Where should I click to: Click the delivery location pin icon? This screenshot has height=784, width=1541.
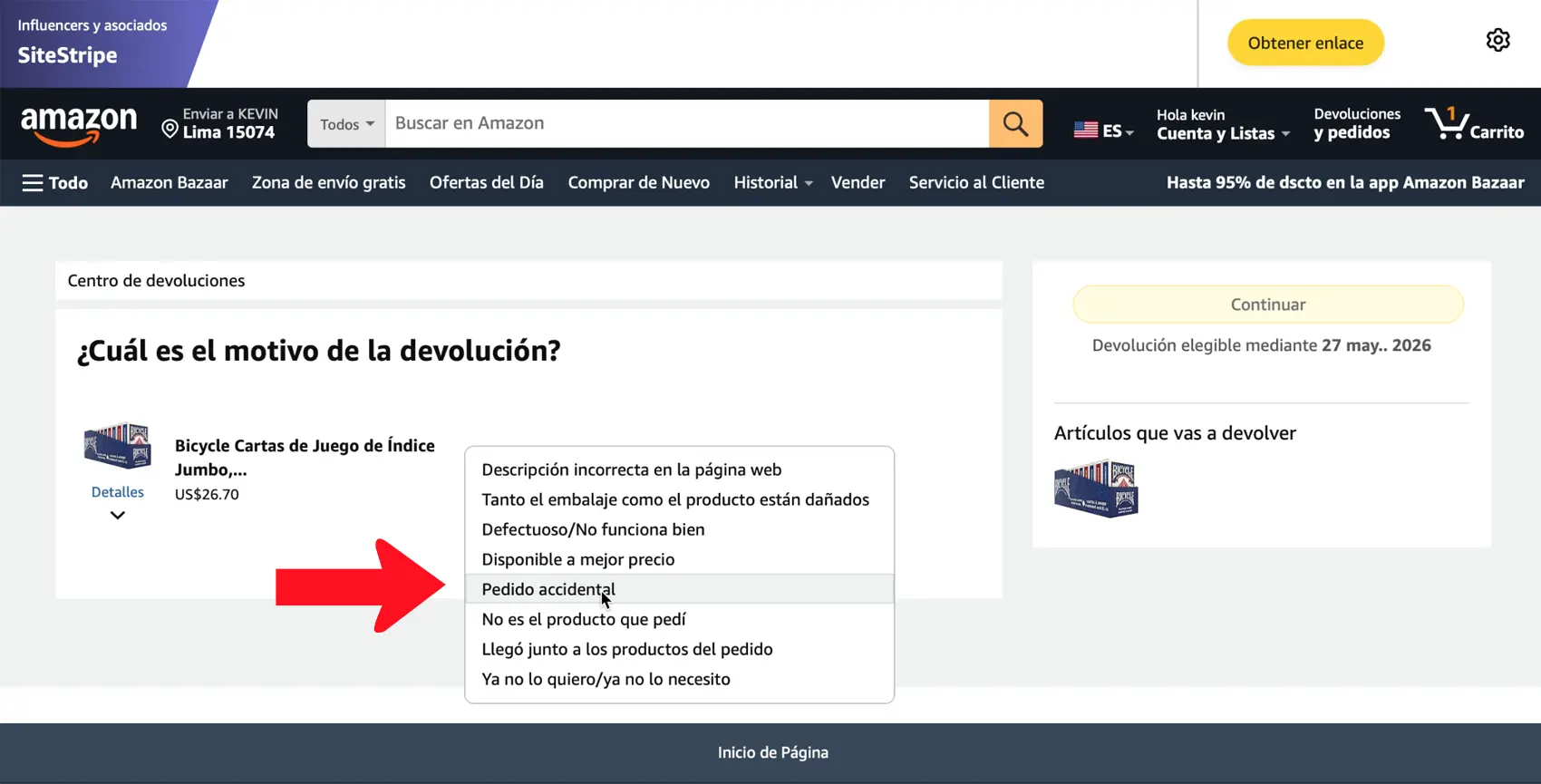tap(170, 129)
